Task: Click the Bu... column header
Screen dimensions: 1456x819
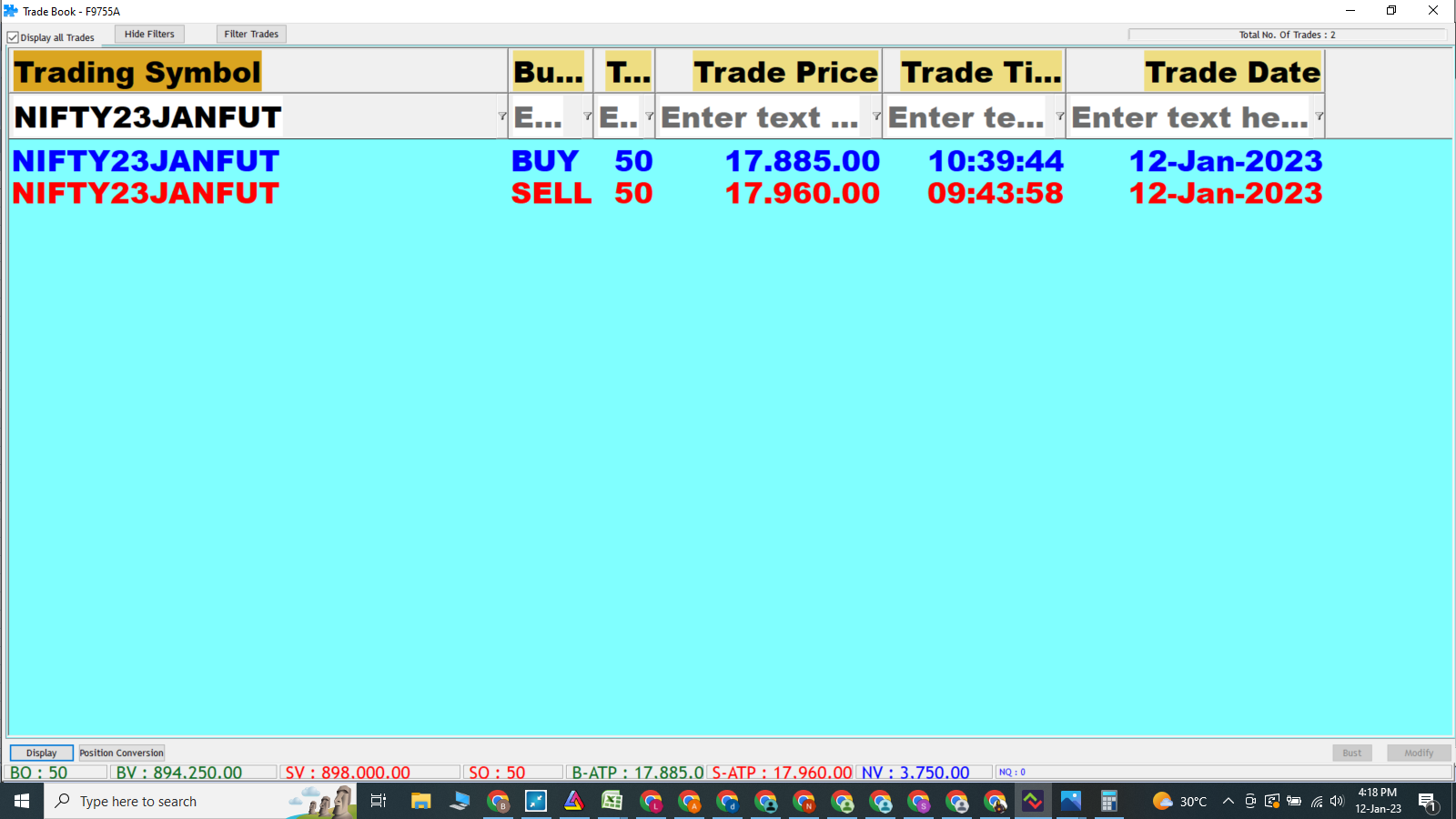Action: [549, 72]
